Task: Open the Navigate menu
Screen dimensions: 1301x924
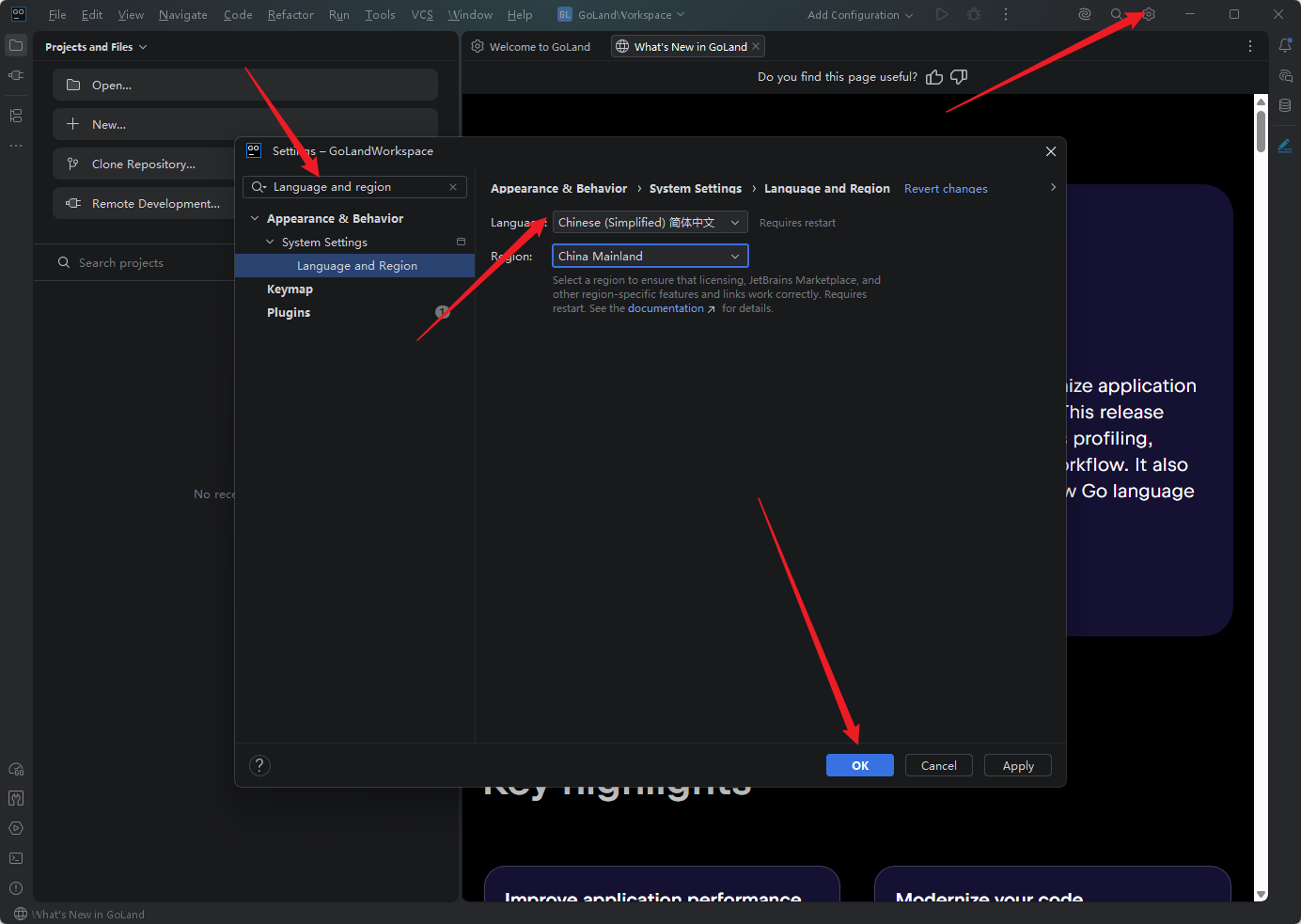Action: click(183, 15)
